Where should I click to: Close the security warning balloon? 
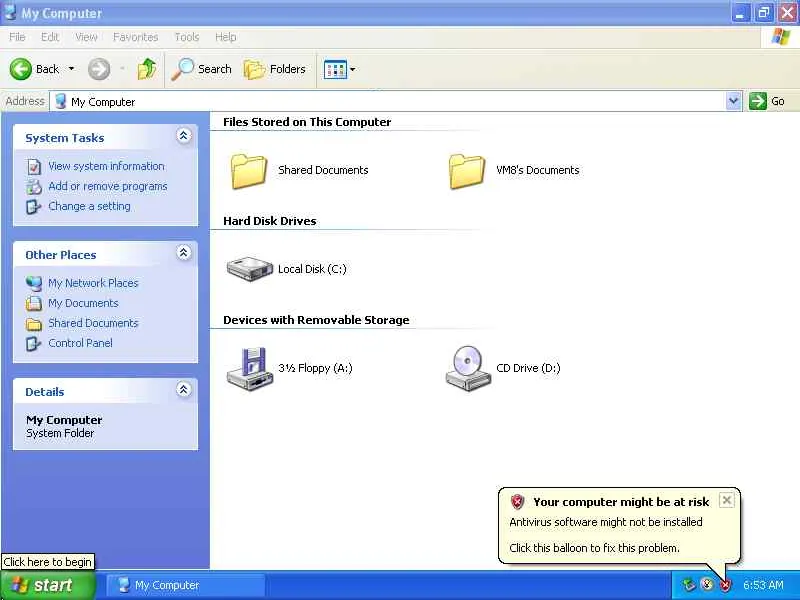(x=727, y=500)
